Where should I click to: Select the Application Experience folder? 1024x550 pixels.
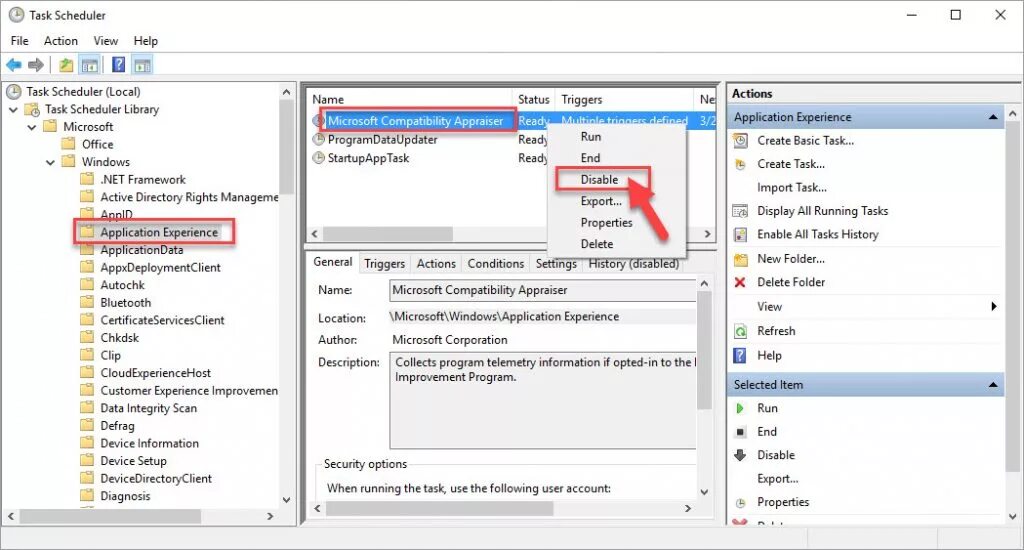(x=159, y=232)
